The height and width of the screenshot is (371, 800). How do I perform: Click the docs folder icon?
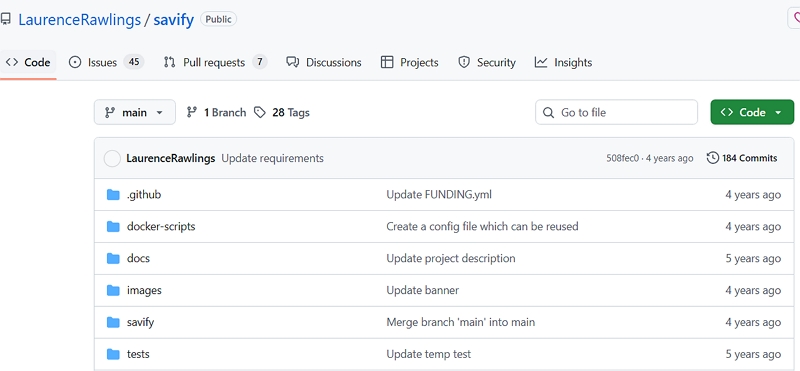(113, 259)
